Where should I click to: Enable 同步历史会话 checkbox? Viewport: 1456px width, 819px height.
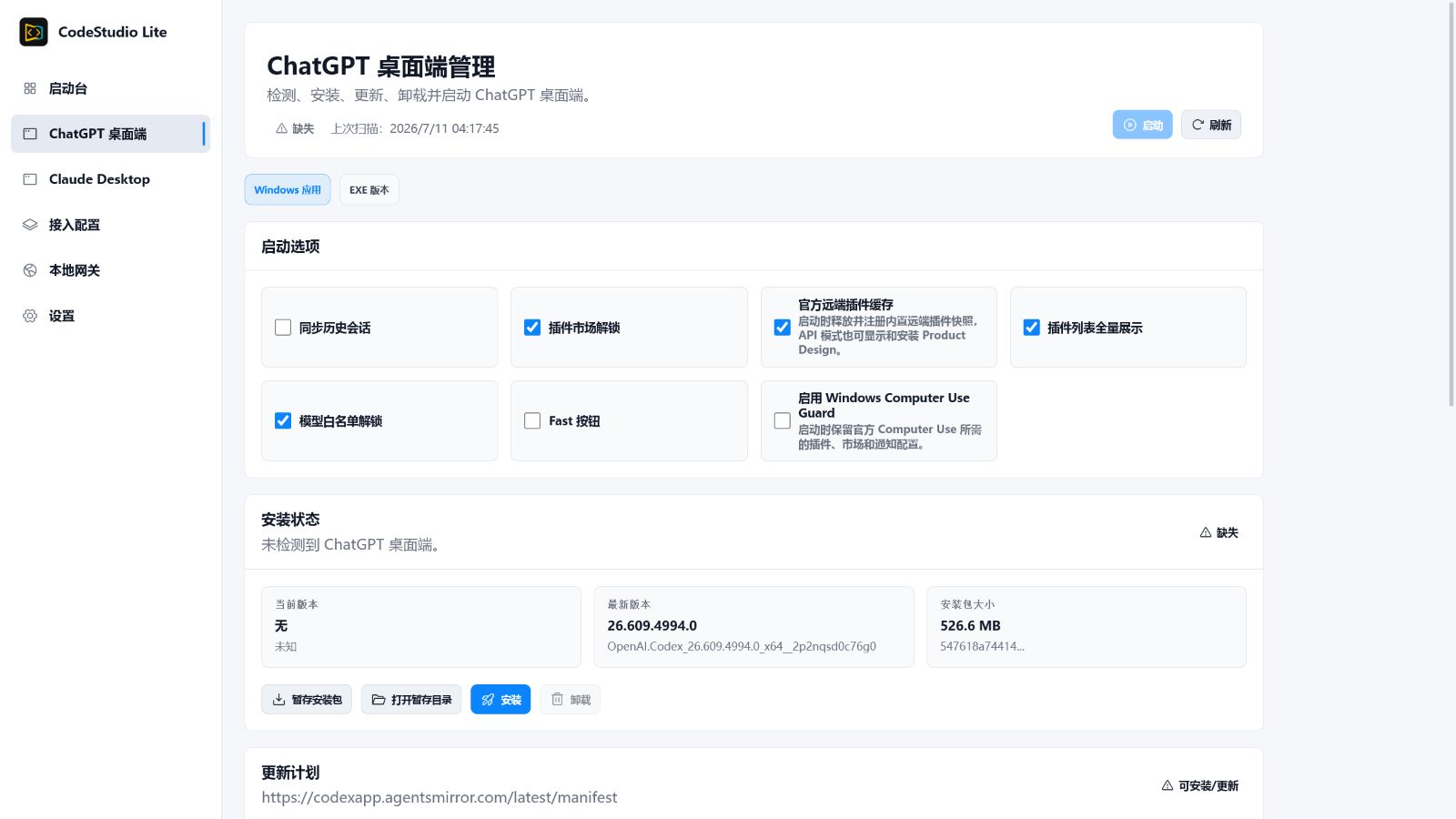click(283, 328)
